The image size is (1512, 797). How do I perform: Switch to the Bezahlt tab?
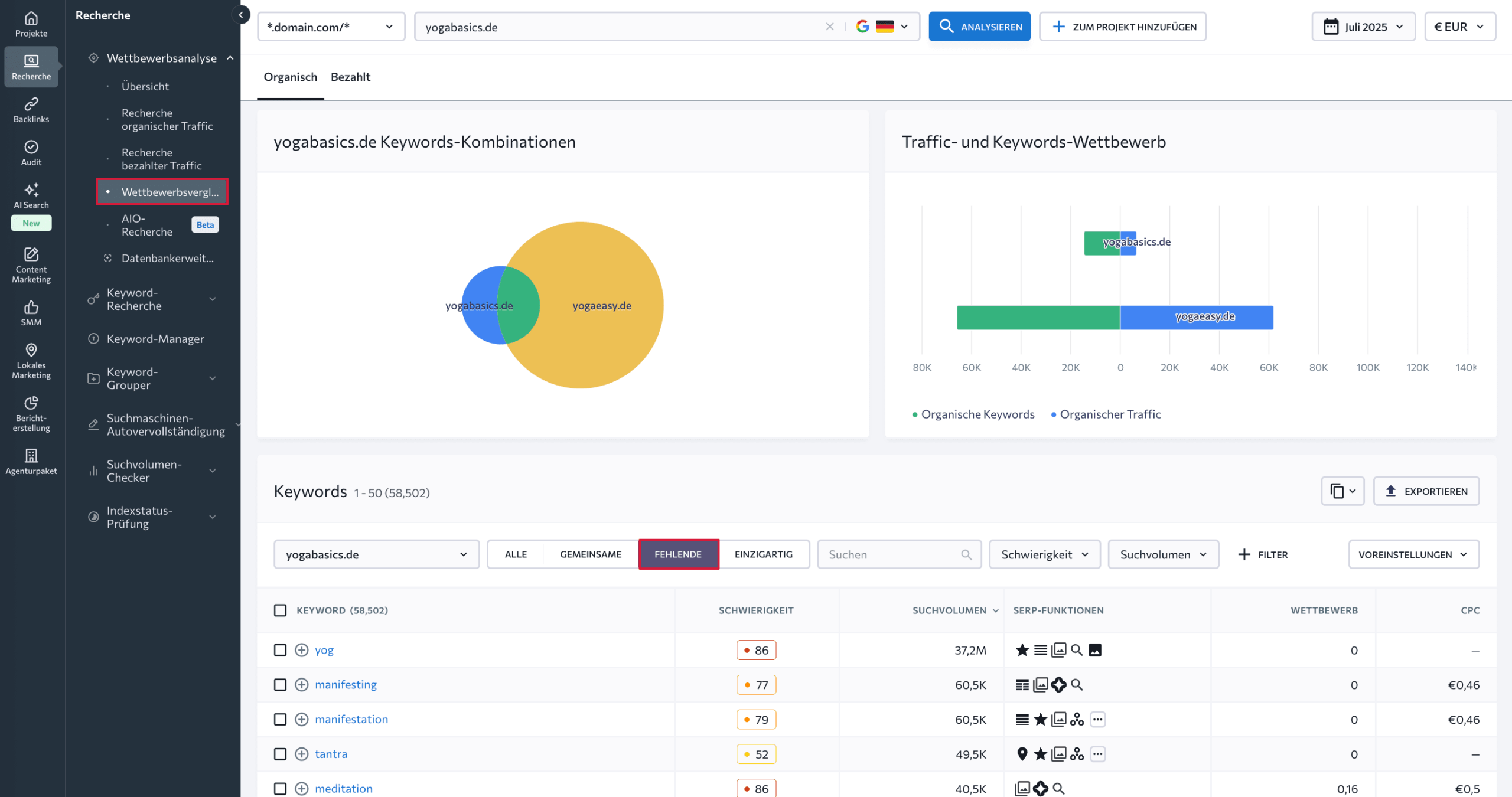(350, 77)
